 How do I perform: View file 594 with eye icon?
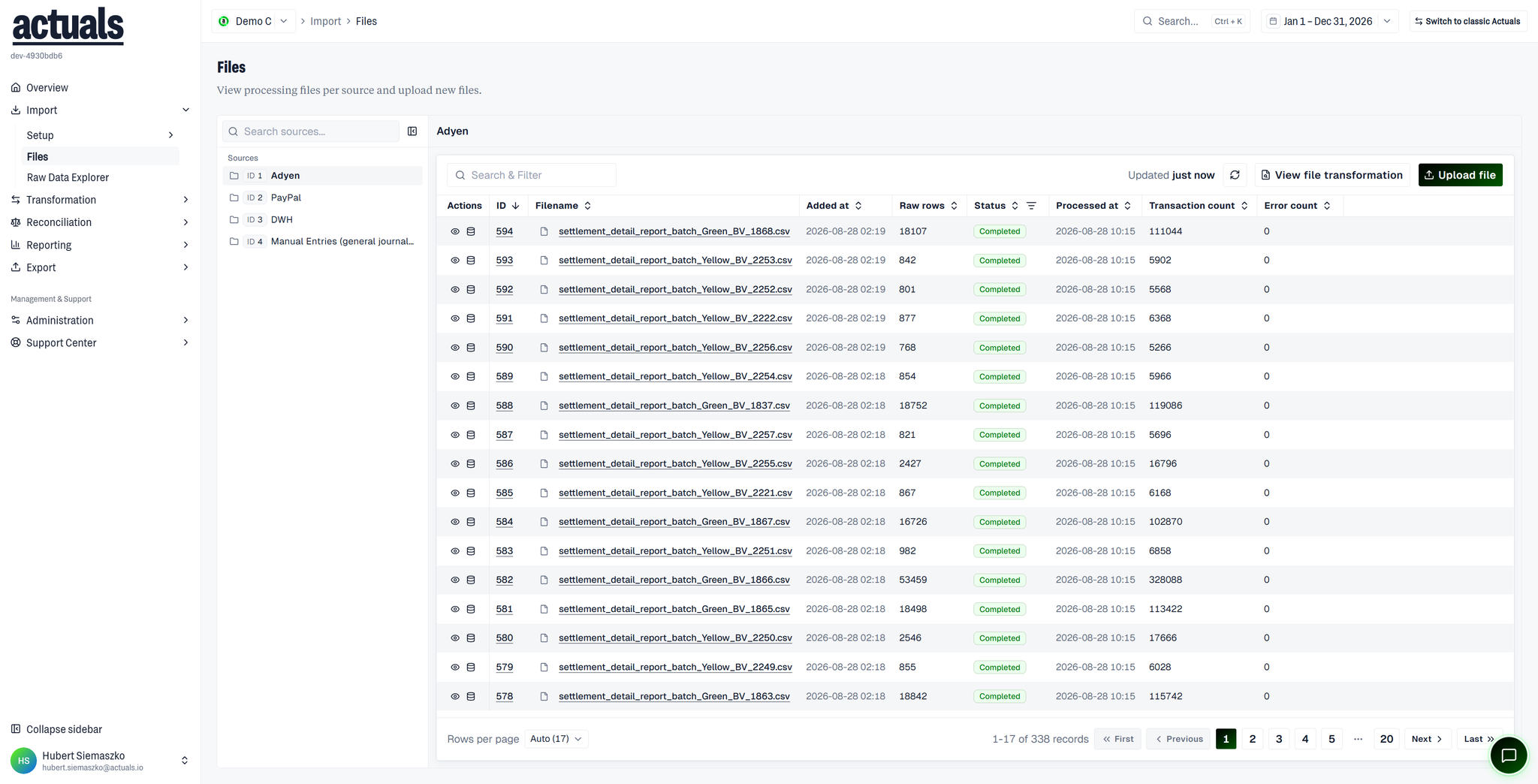(455, 231)
